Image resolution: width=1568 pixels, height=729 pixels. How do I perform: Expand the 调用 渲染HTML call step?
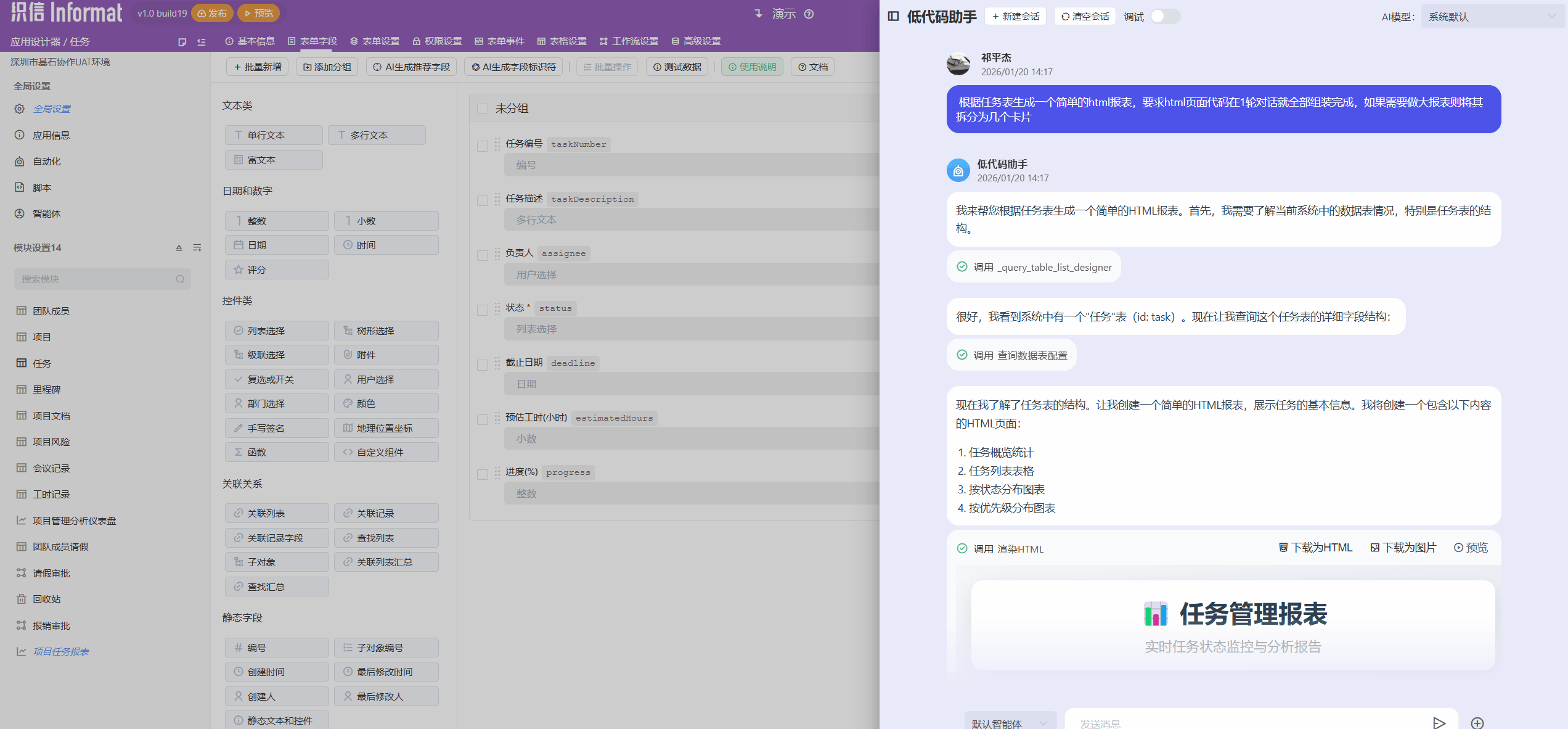point(1008,549)
